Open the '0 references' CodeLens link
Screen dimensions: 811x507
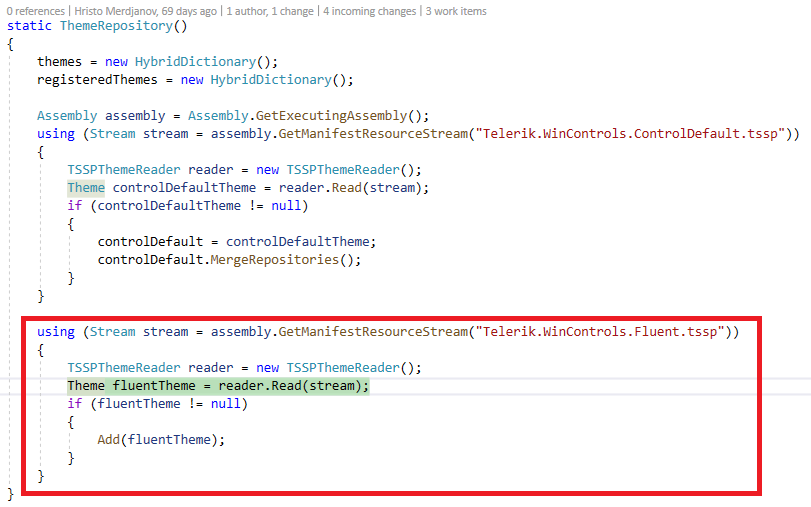pyautogui.click(x=36, y=11)
